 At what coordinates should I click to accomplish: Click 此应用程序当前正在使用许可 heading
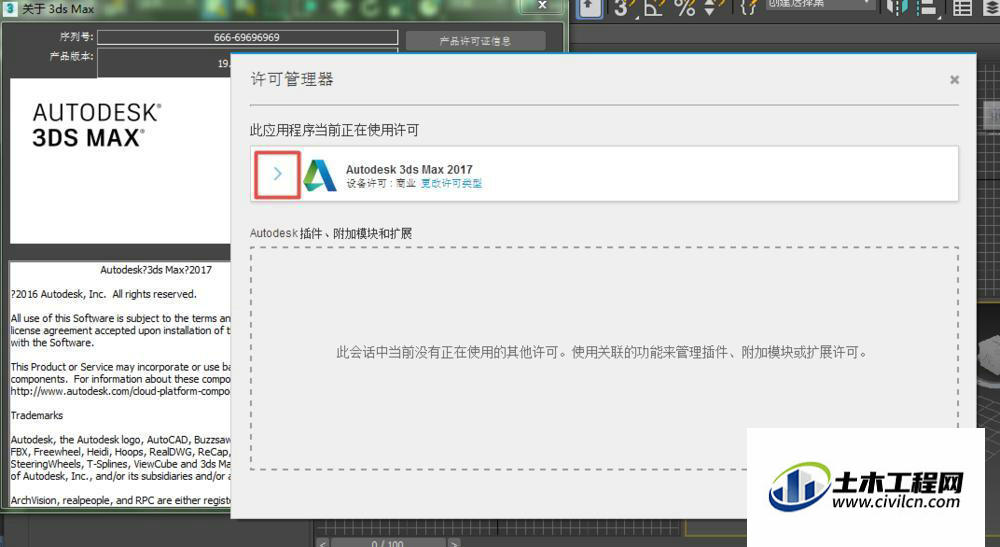click(334, 131)
